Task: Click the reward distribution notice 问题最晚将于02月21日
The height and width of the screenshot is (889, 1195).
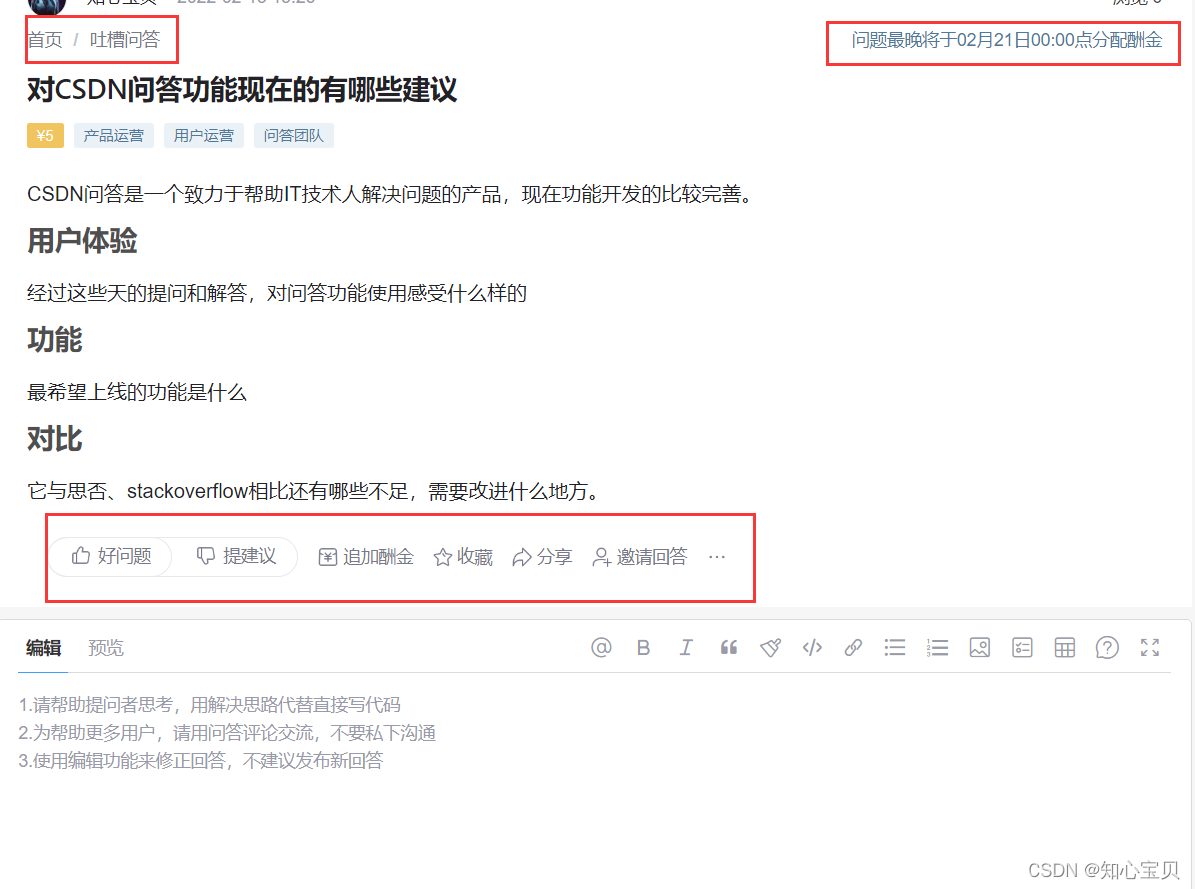Action: [1006, 40]
